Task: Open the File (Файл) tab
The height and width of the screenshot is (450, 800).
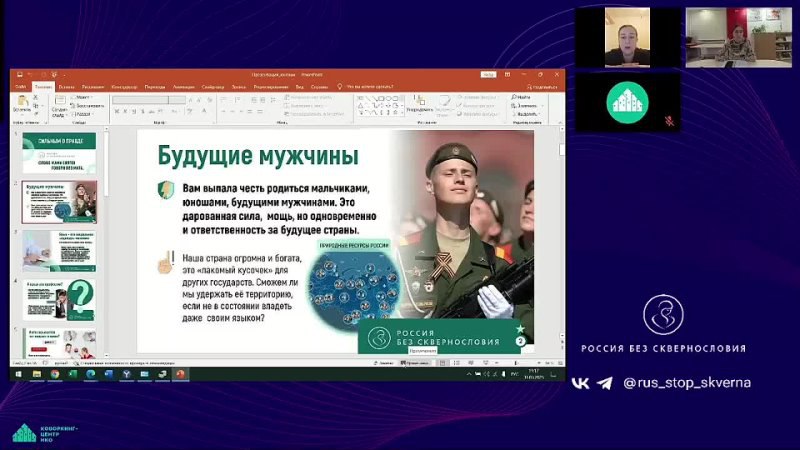Action: (x=21, y=87)
